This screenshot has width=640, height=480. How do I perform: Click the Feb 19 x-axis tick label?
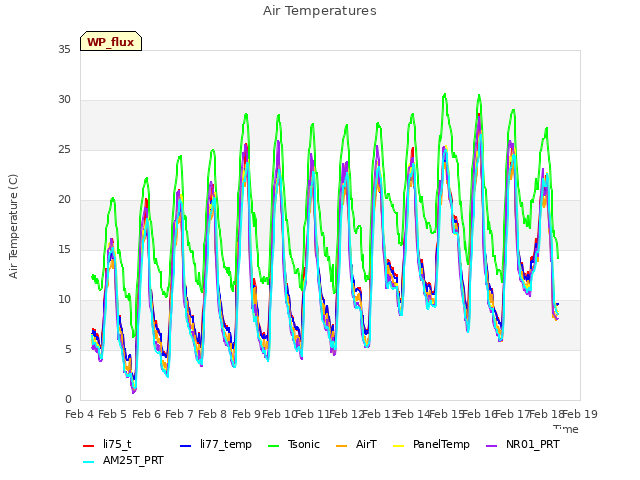click(580, 414)
